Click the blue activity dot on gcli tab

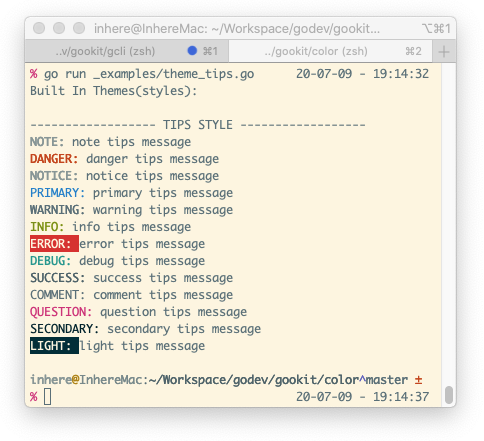192,51
